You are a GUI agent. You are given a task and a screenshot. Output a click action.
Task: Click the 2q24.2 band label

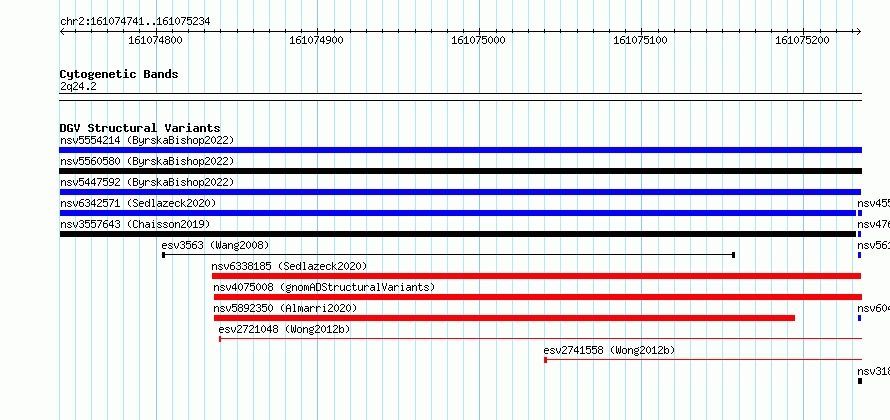(x=78, y=86)
